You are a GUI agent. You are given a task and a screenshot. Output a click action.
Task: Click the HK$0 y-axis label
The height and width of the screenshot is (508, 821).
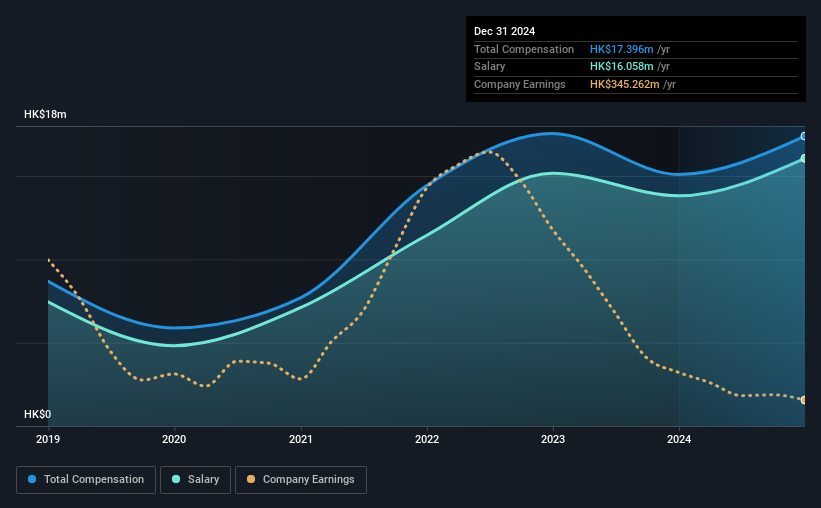click(x=38, y=414)
